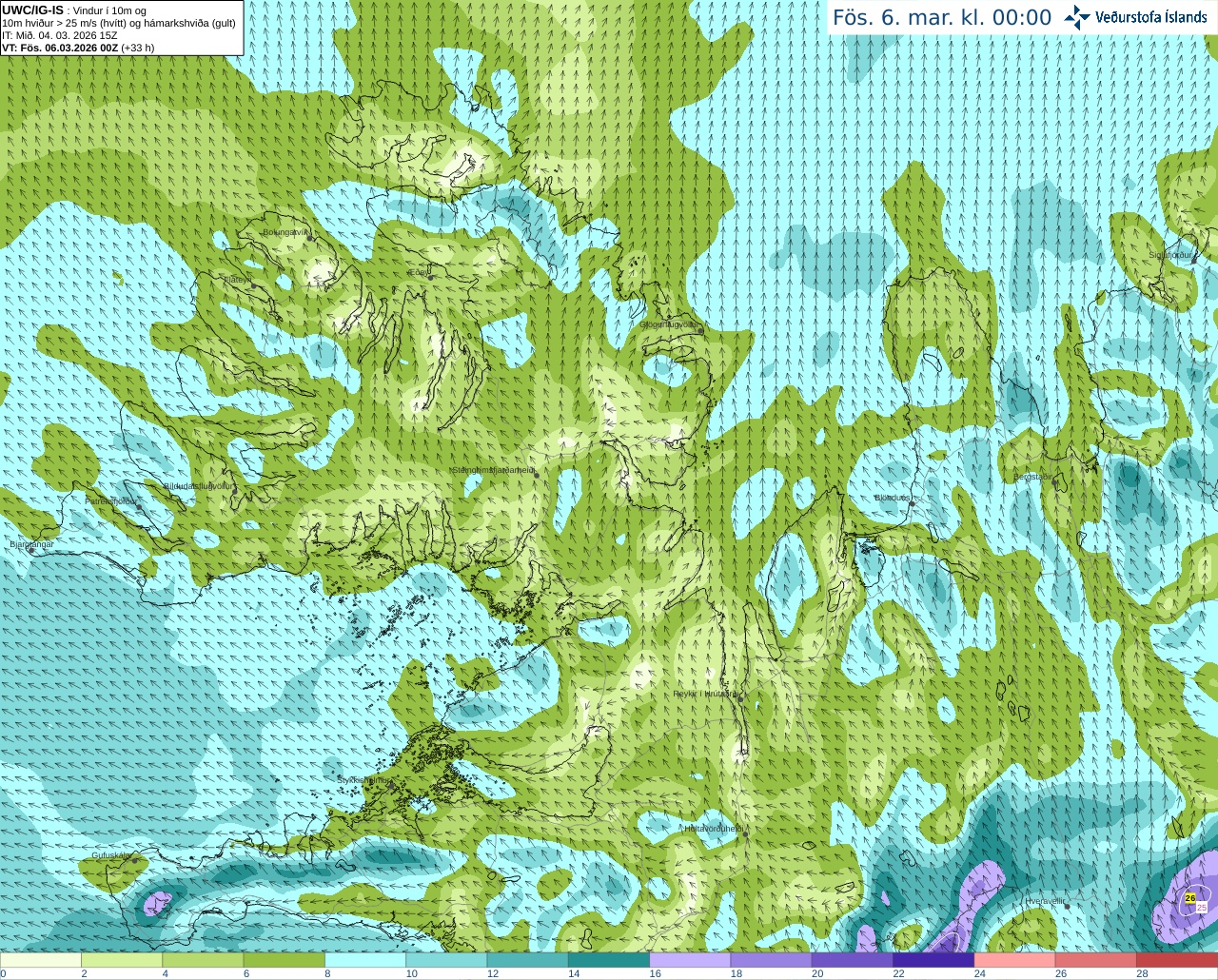
Task: Click the 2–4 m/s light green legend swatch
Action: click(122, 960)
